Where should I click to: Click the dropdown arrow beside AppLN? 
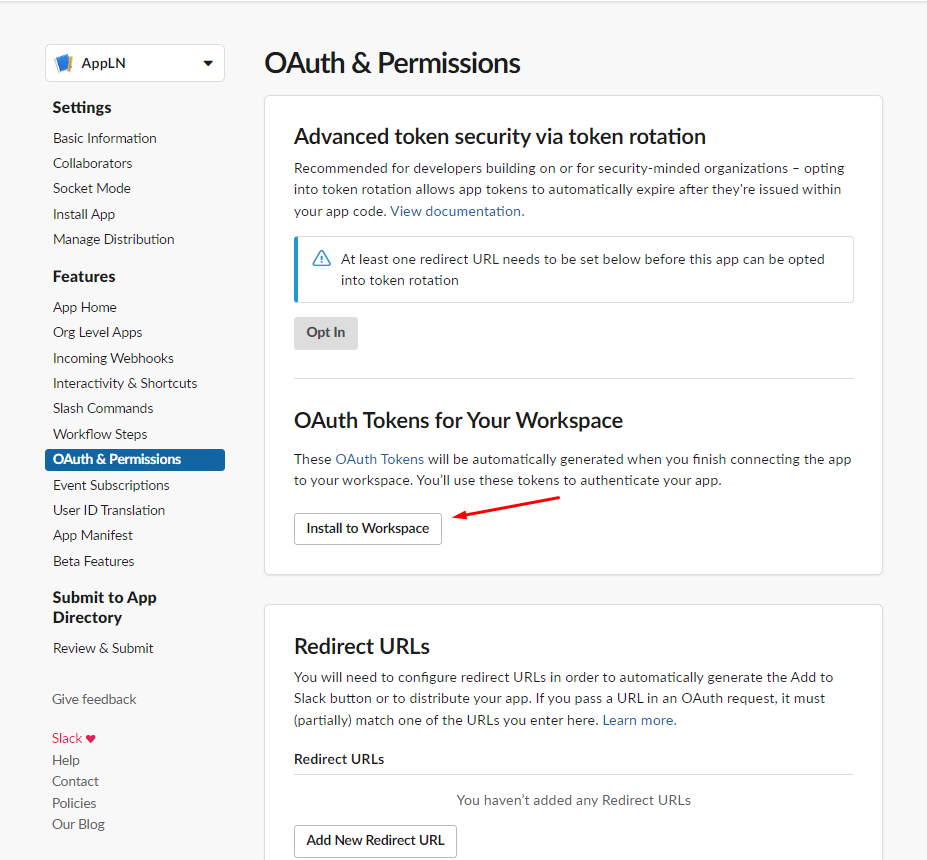tap(210, 62)
